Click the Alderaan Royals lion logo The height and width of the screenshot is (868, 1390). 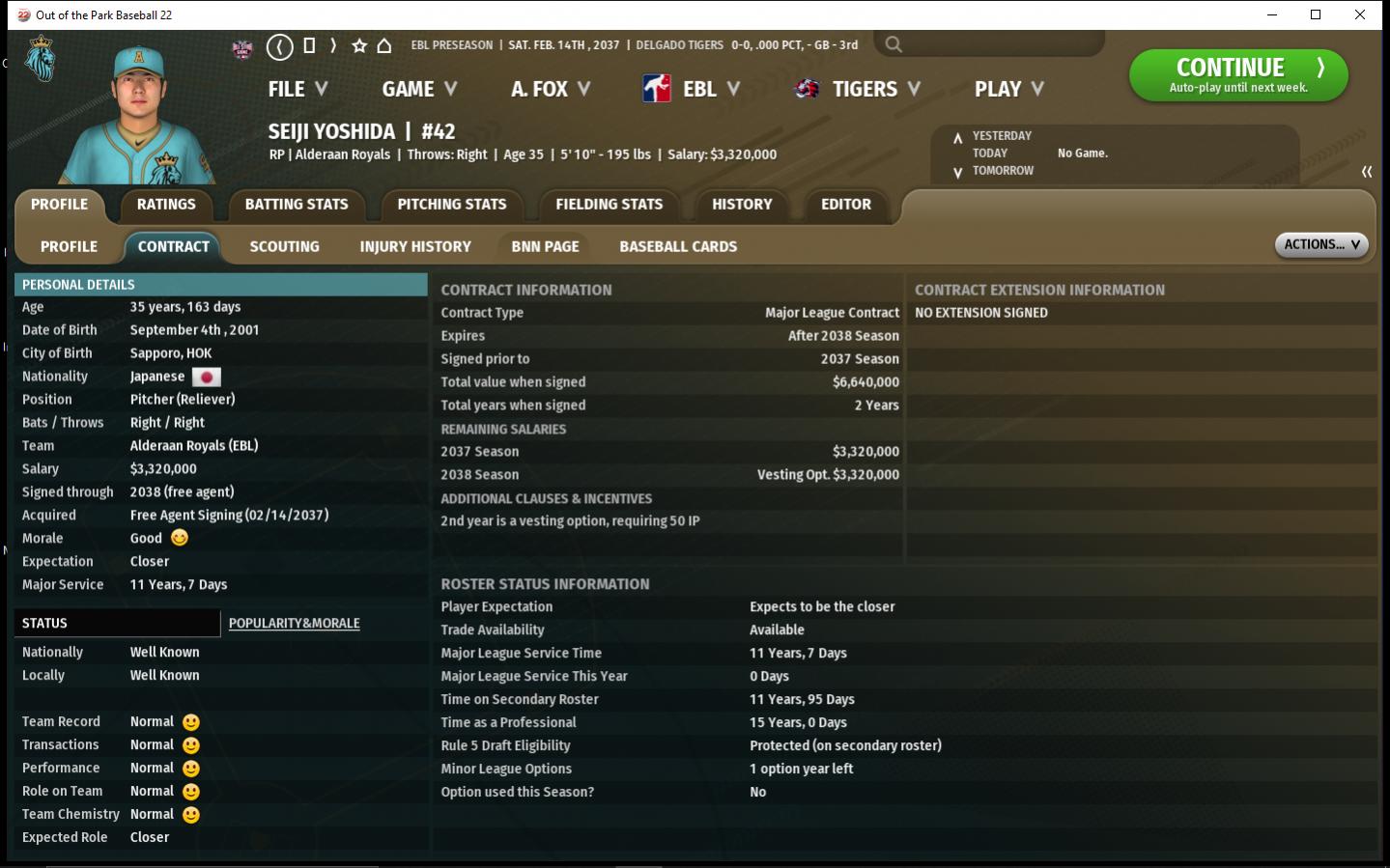click(x=40, y=60)
